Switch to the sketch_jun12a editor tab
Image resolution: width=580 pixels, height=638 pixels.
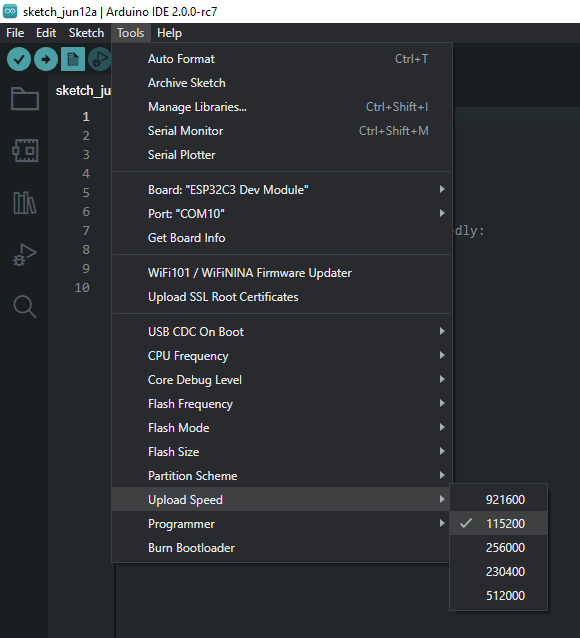pos(83,91)
